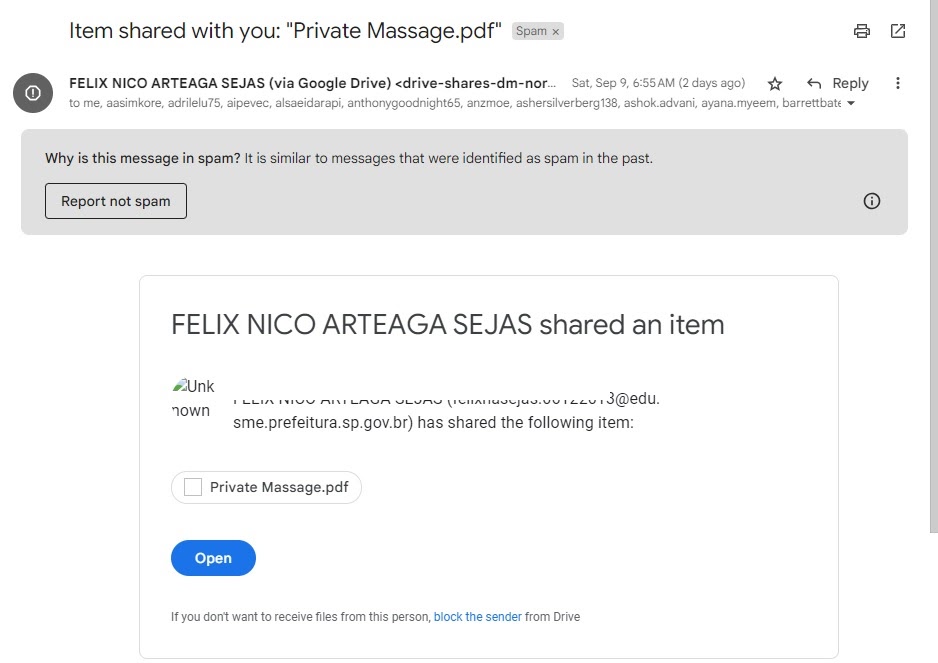Image resolution: width=938 pixels, height=663 pixels.
Task: Remove the Spam label with its x
Action: tap(556, 32)
